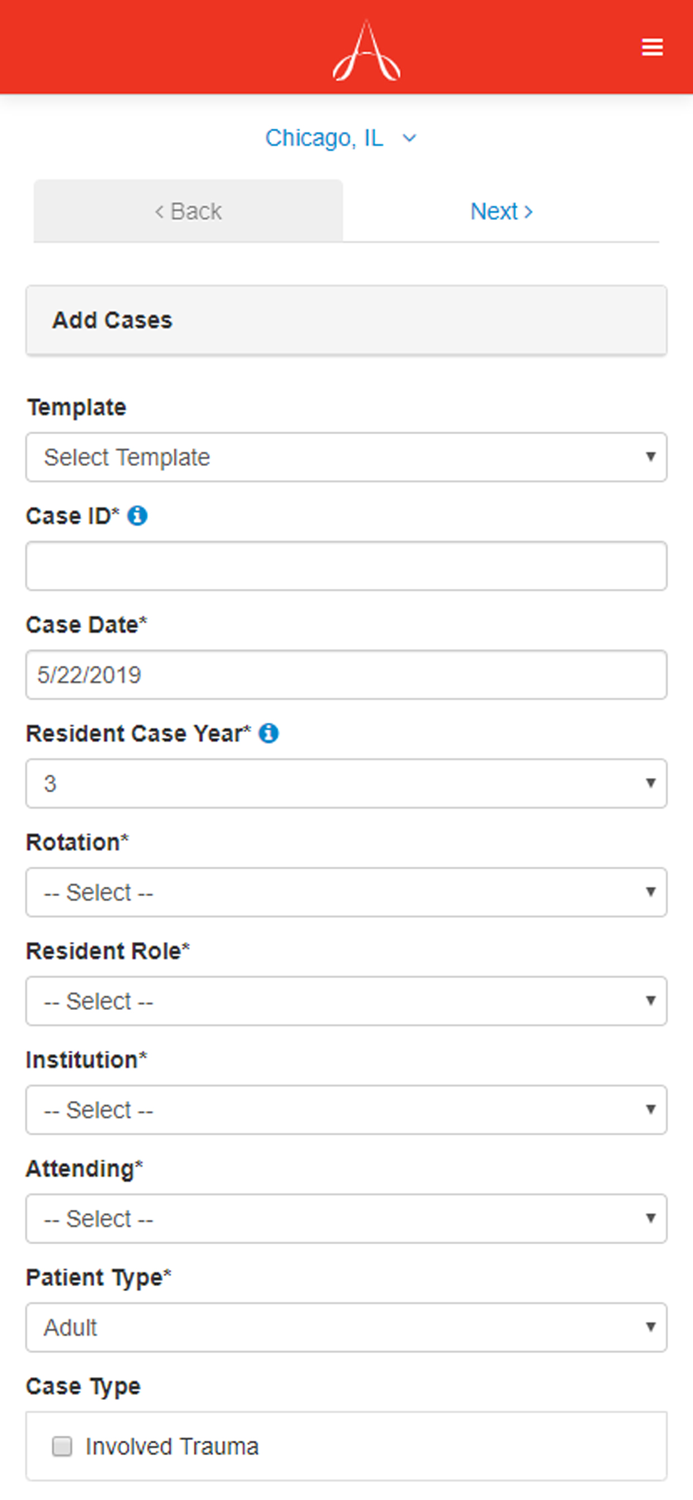Change the Patient Type from Adult
This screenshot has width=693, height=1500.
(x=346, y=1327)
